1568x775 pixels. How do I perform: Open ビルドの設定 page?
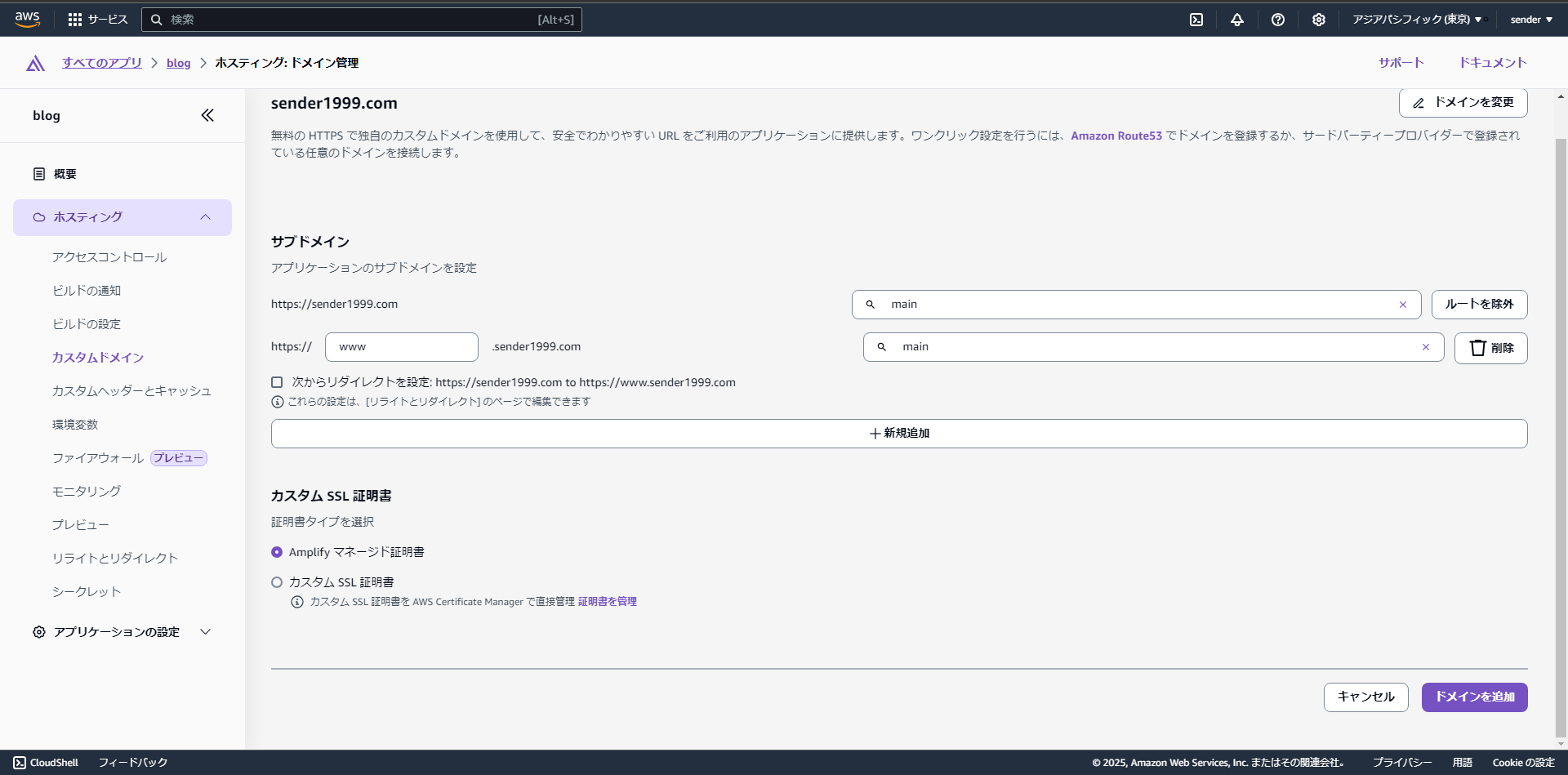pyautogui.click(x=87, y=324)
